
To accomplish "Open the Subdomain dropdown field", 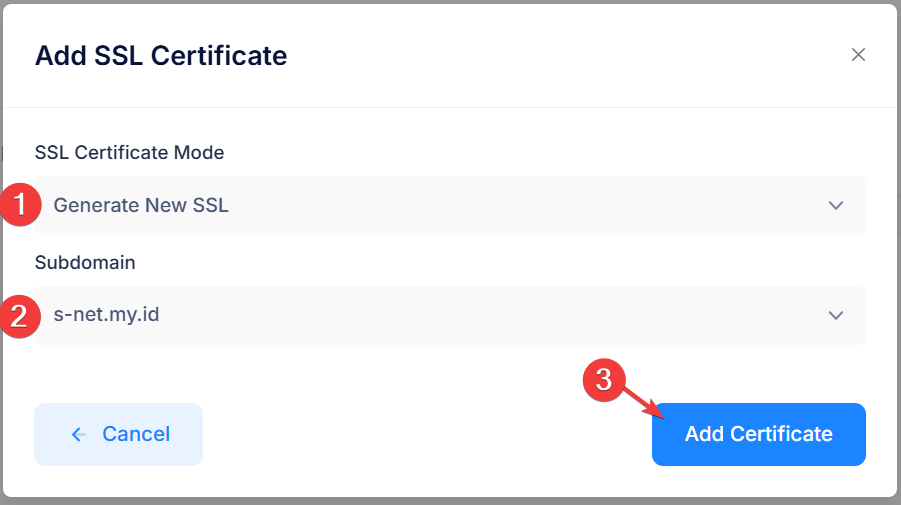I will click(450, 315).
